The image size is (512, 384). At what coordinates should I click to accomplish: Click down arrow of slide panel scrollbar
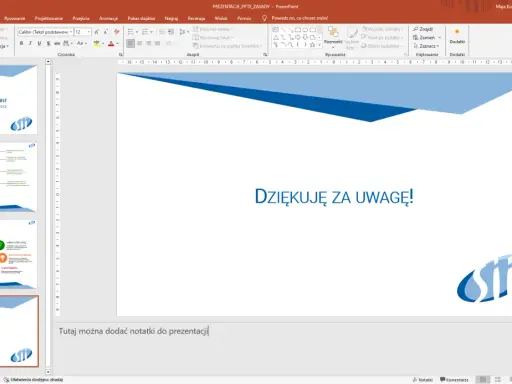point(48,372)
